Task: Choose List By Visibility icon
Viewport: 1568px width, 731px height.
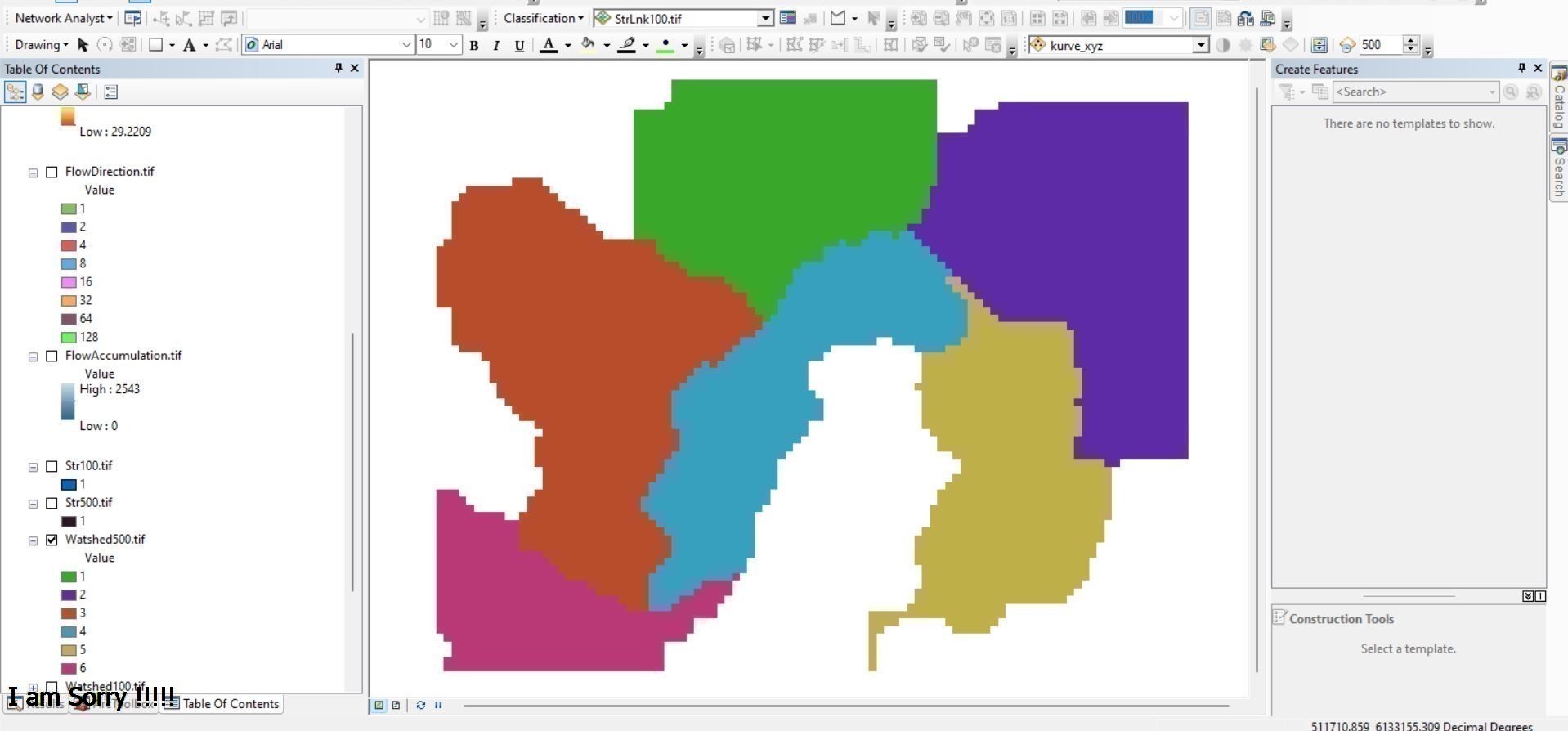Action: click(x=60, y=92)
